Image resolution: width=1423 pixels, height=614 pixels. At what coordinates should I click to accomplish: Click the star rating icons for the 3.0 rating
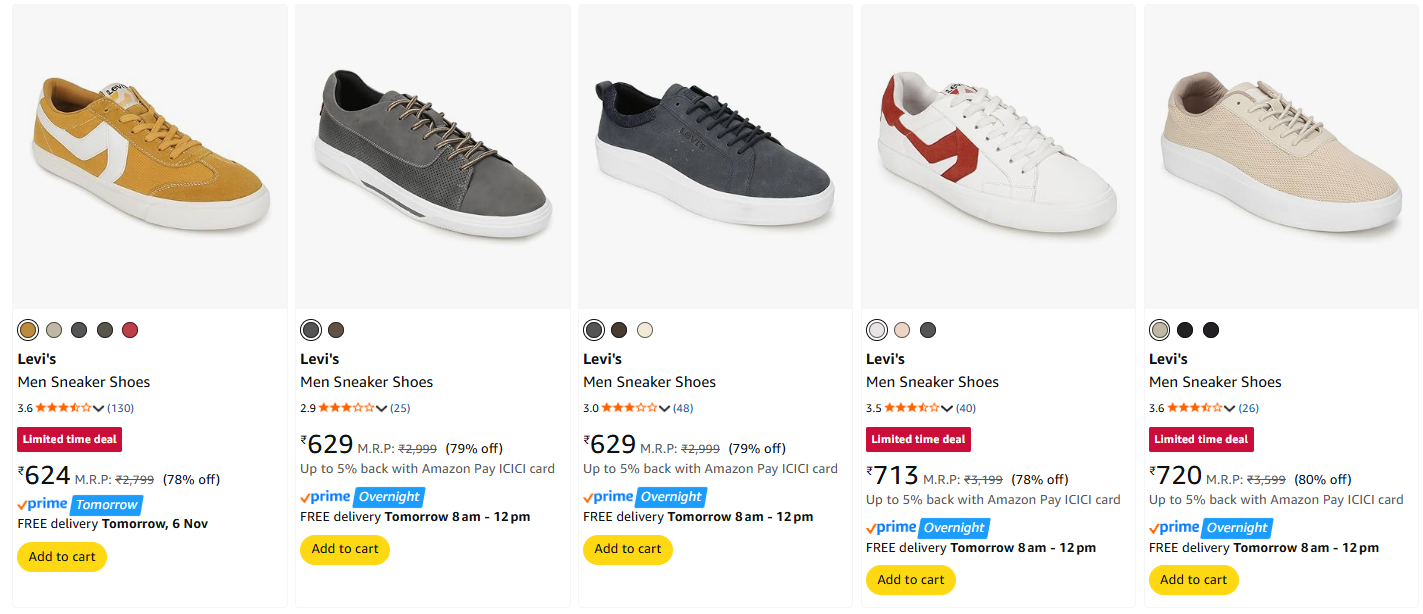coord(630,408)
